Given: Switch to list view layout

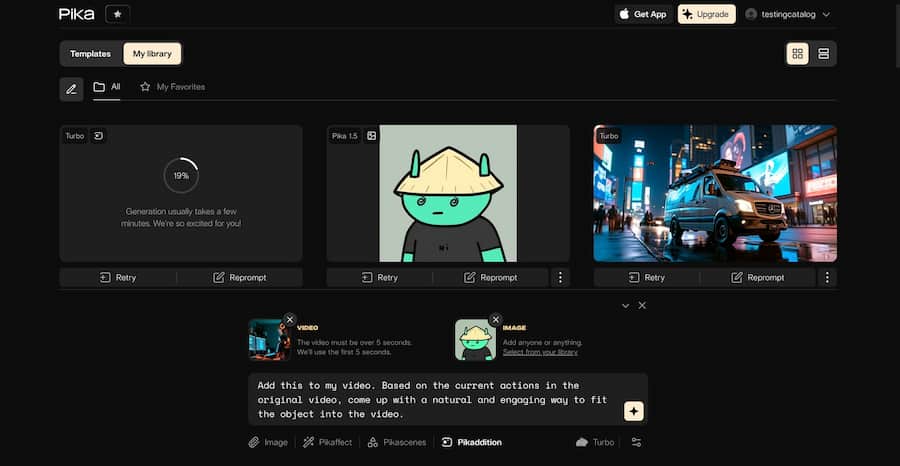Looking at the screenshot, I should [x=824, y=53].
